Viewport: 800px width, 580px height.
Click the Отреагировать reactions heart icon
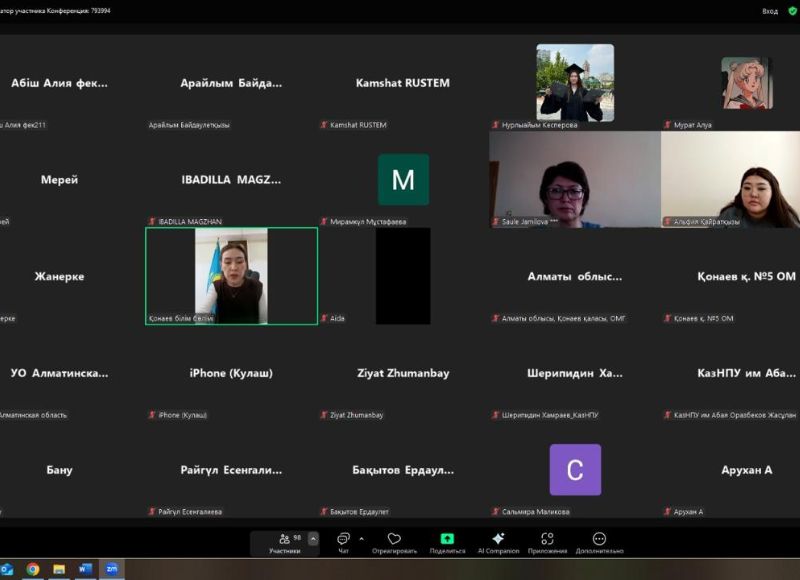pos(394,542)
